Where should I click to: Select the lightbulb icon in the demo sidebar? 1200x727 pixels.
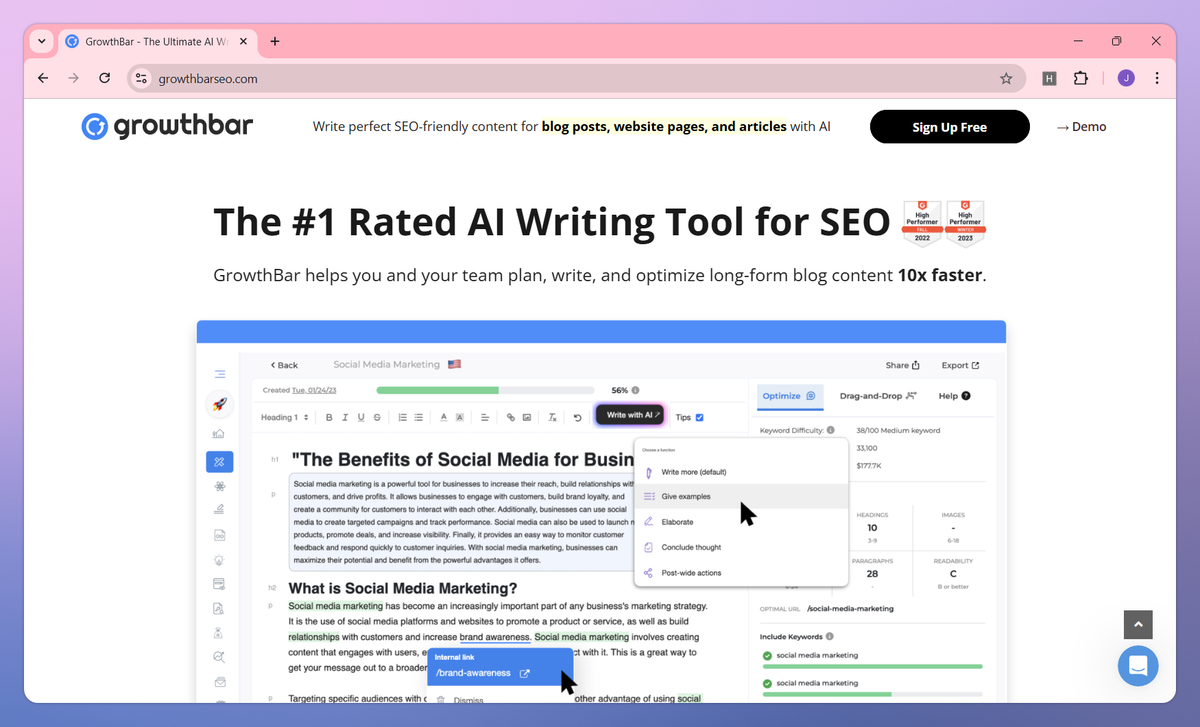point(219,560)
